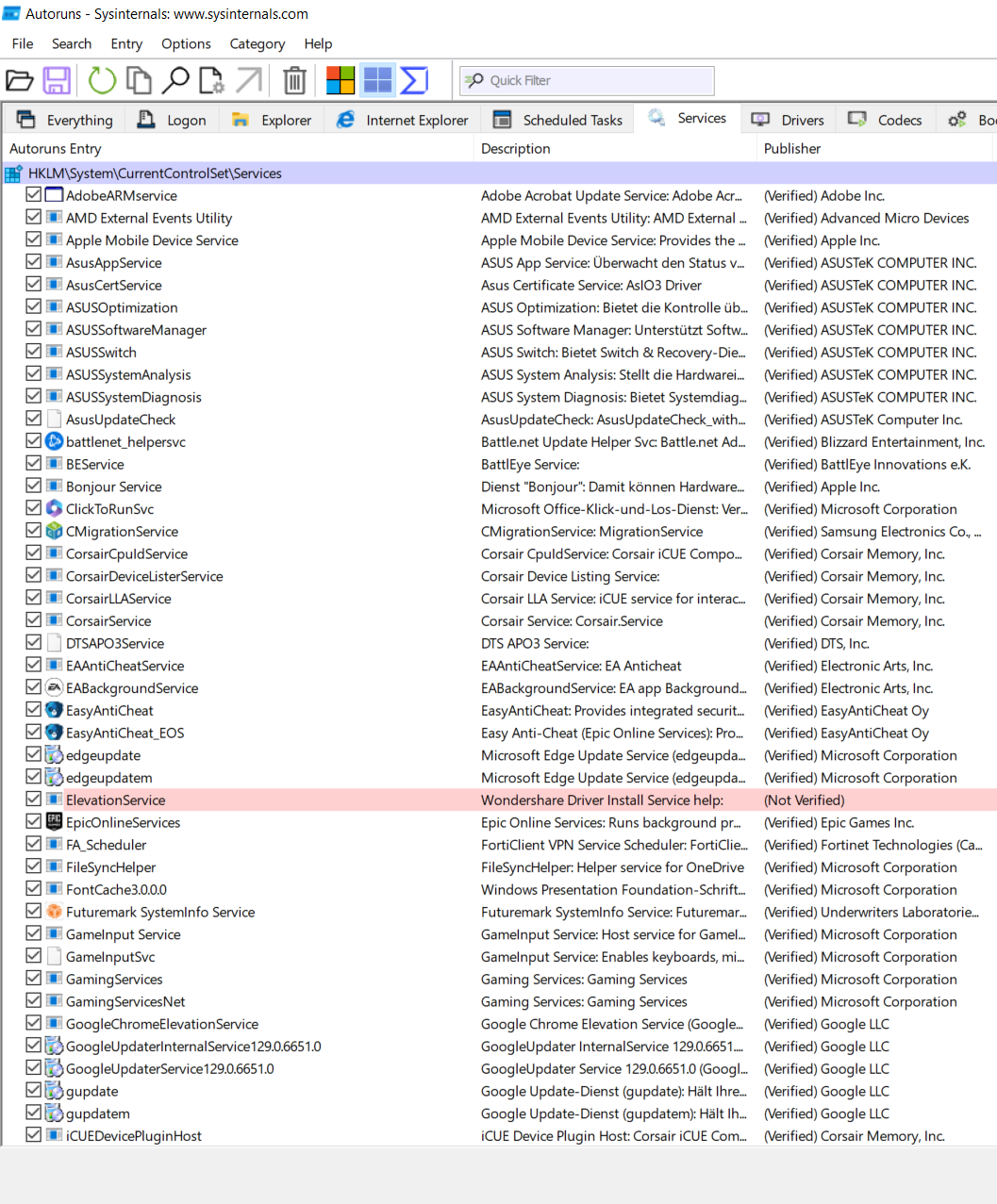Select the 'GameInputSvc' entry name
The image size is (997, 1204).
click(110, 957)
